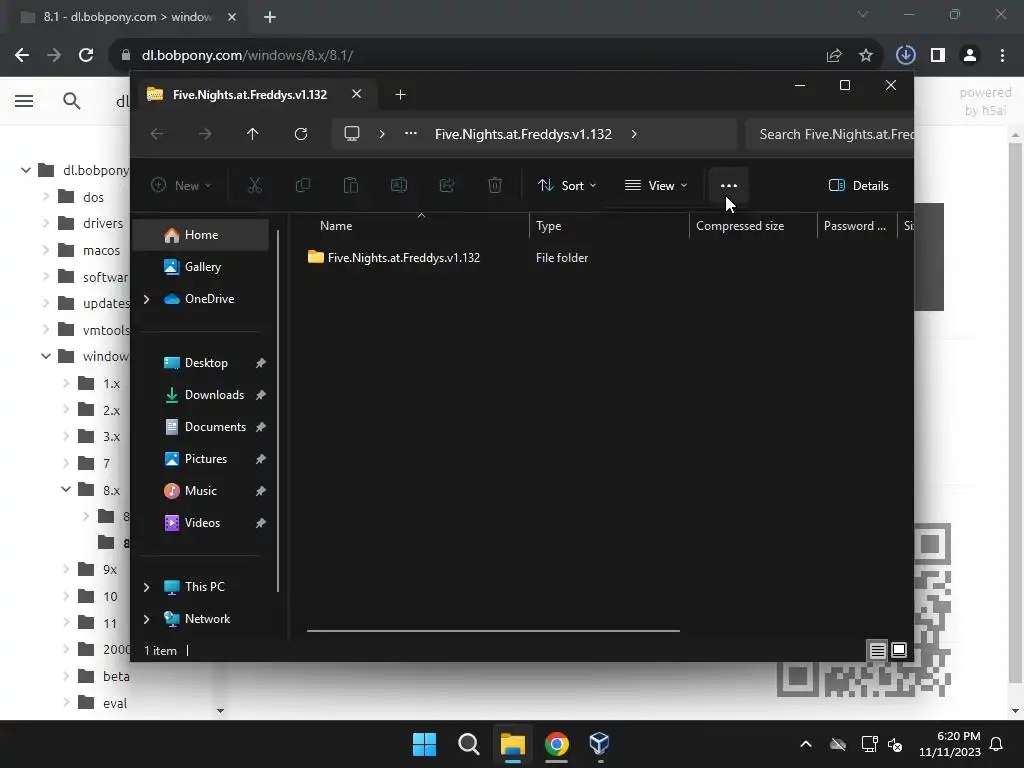Open clock showing 6:20 PM 11/11/2023
This screenshot has width=1024, height=768.
click(950, 744)
